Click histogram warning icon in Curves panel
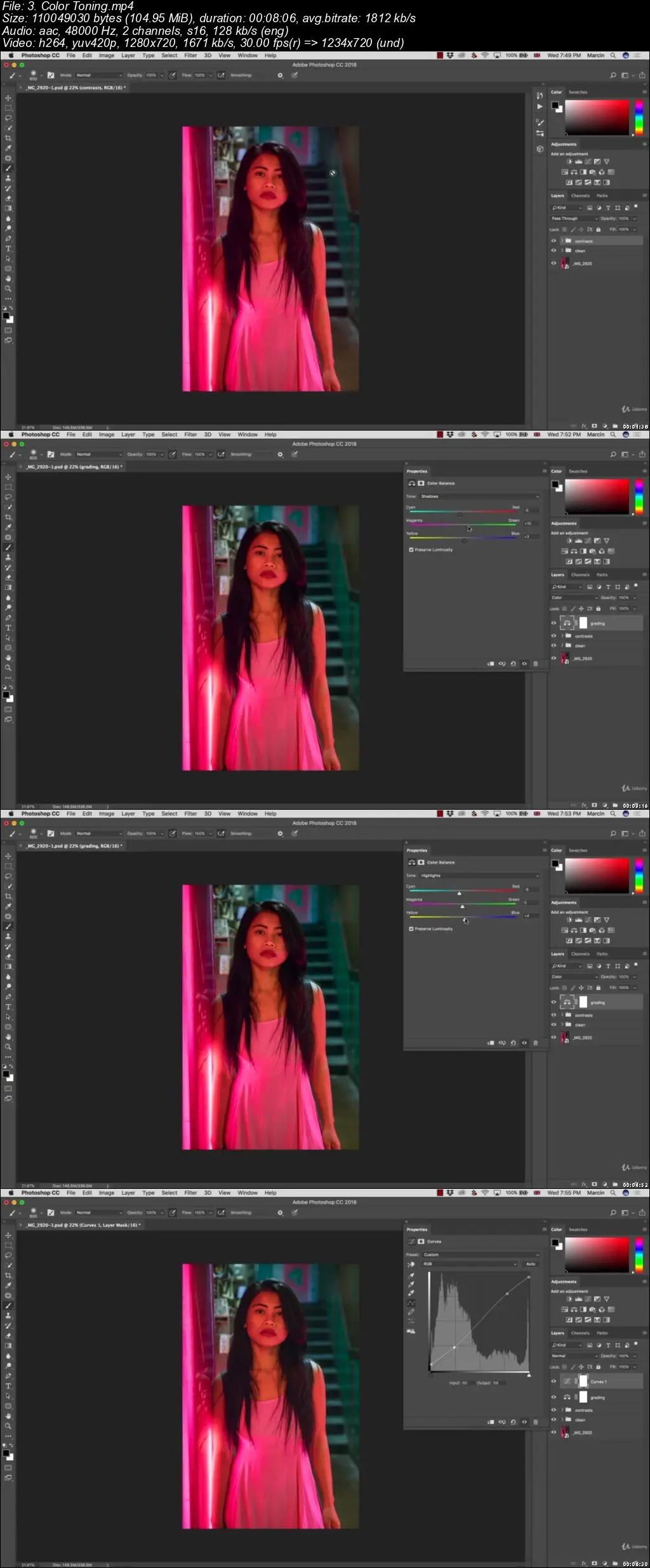 point(411,1331)
